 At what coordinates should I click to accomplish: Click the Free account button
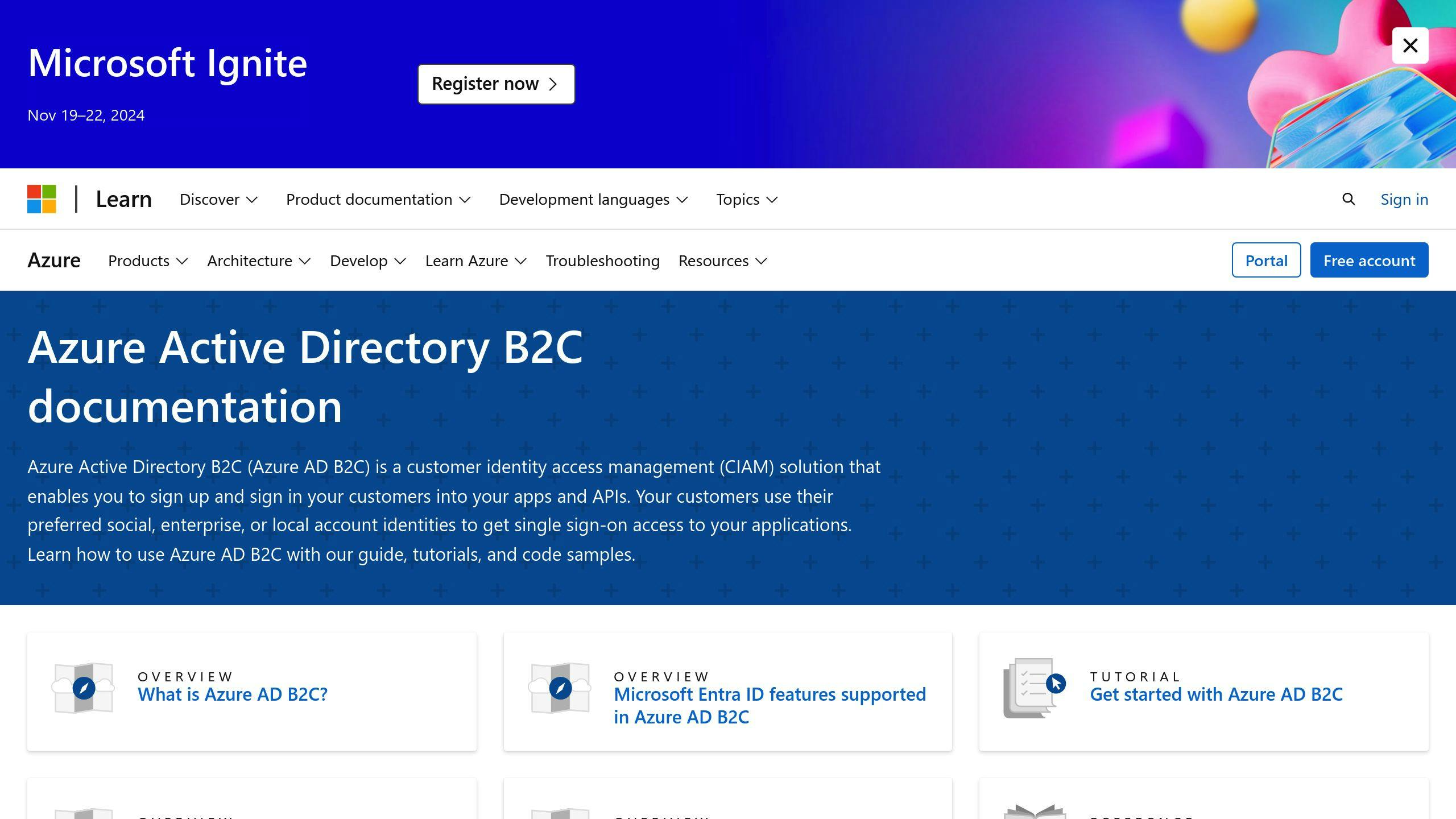click(x=1369, y=260)
